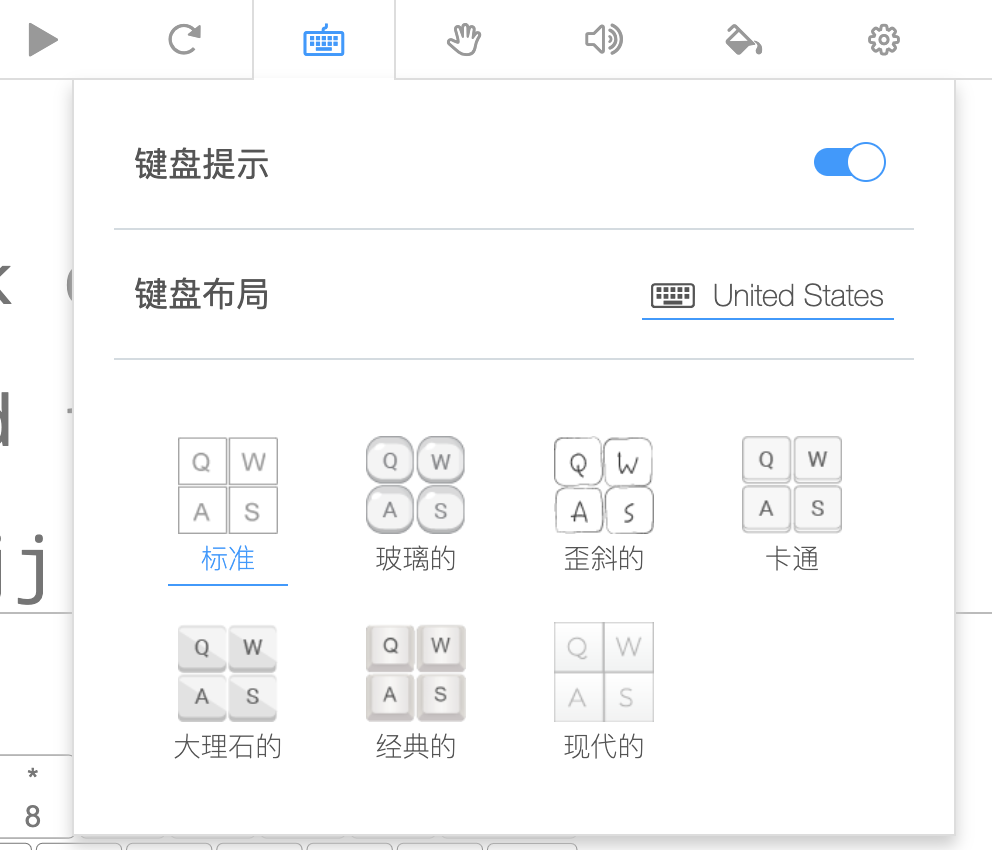
Task: Open the theme color icon
Action: [743, 39]
